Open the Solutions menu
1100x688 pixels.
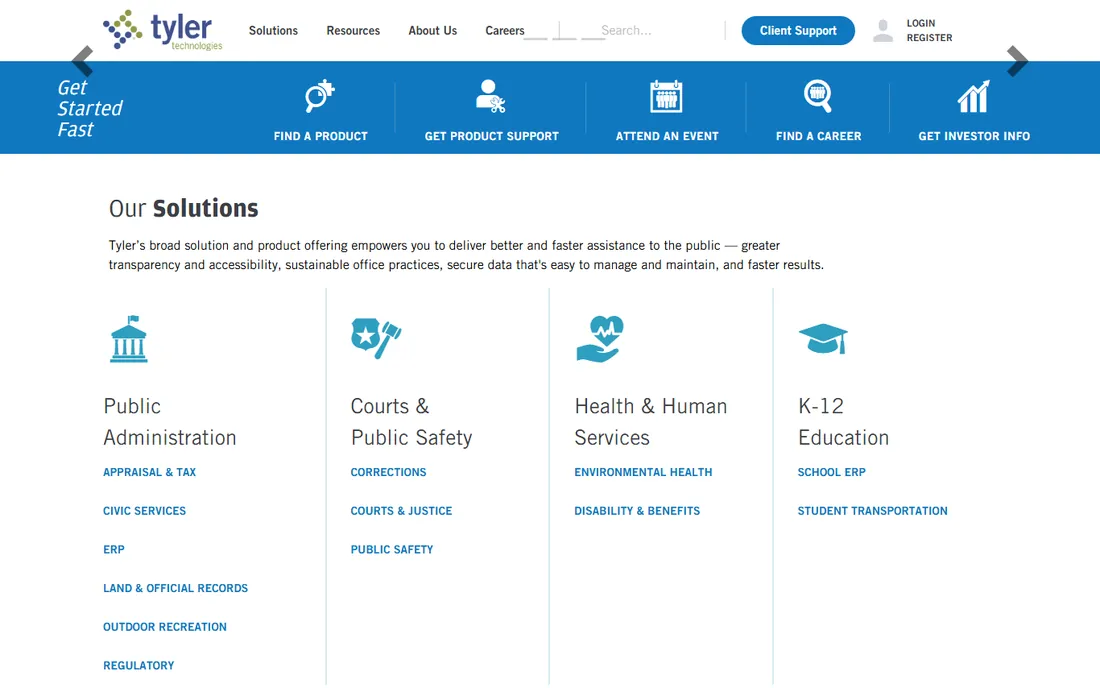(x=273, y=31)
